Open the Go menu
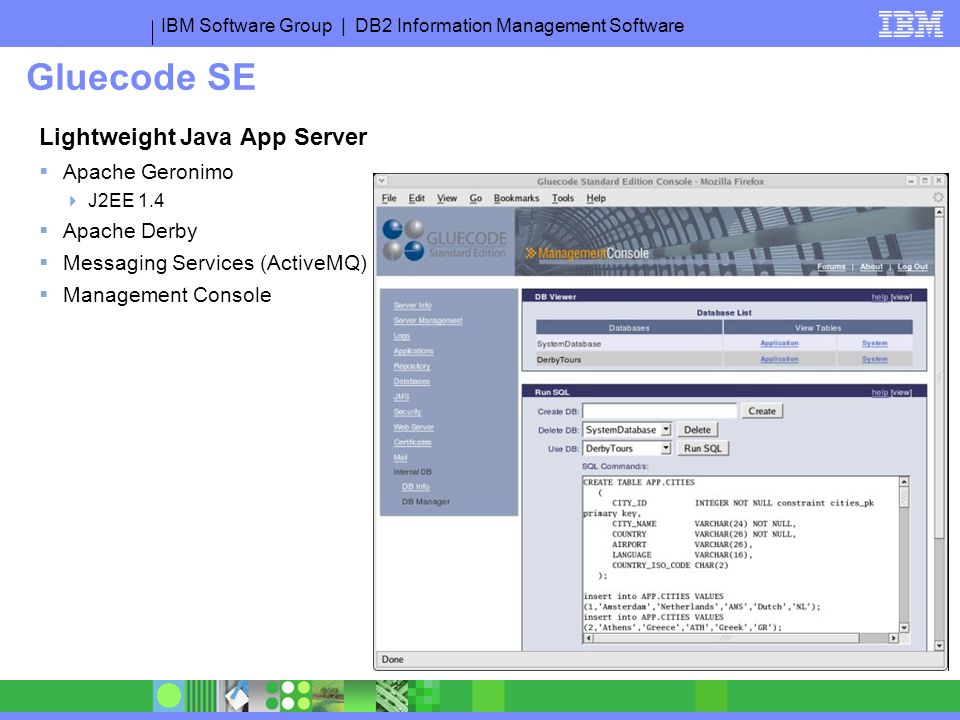The width and height of the screenshot is (960, 720). point(476,198)
